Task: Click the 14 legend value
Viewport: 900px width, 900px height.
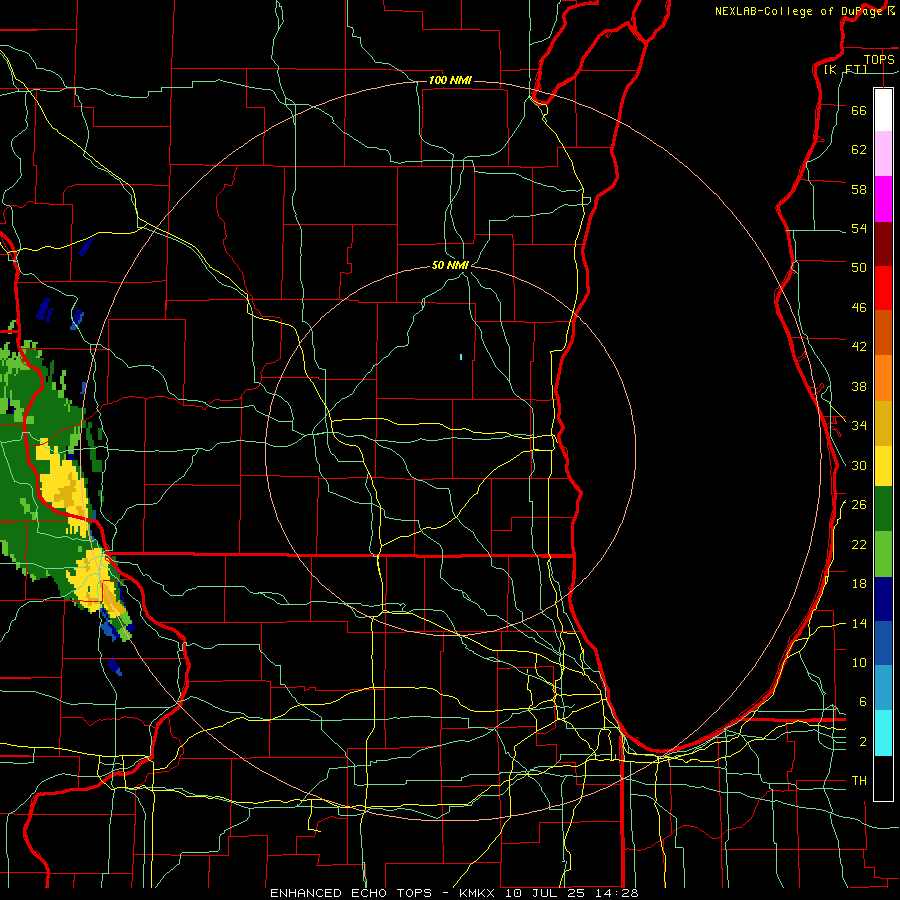Action: tap(859, 623)
